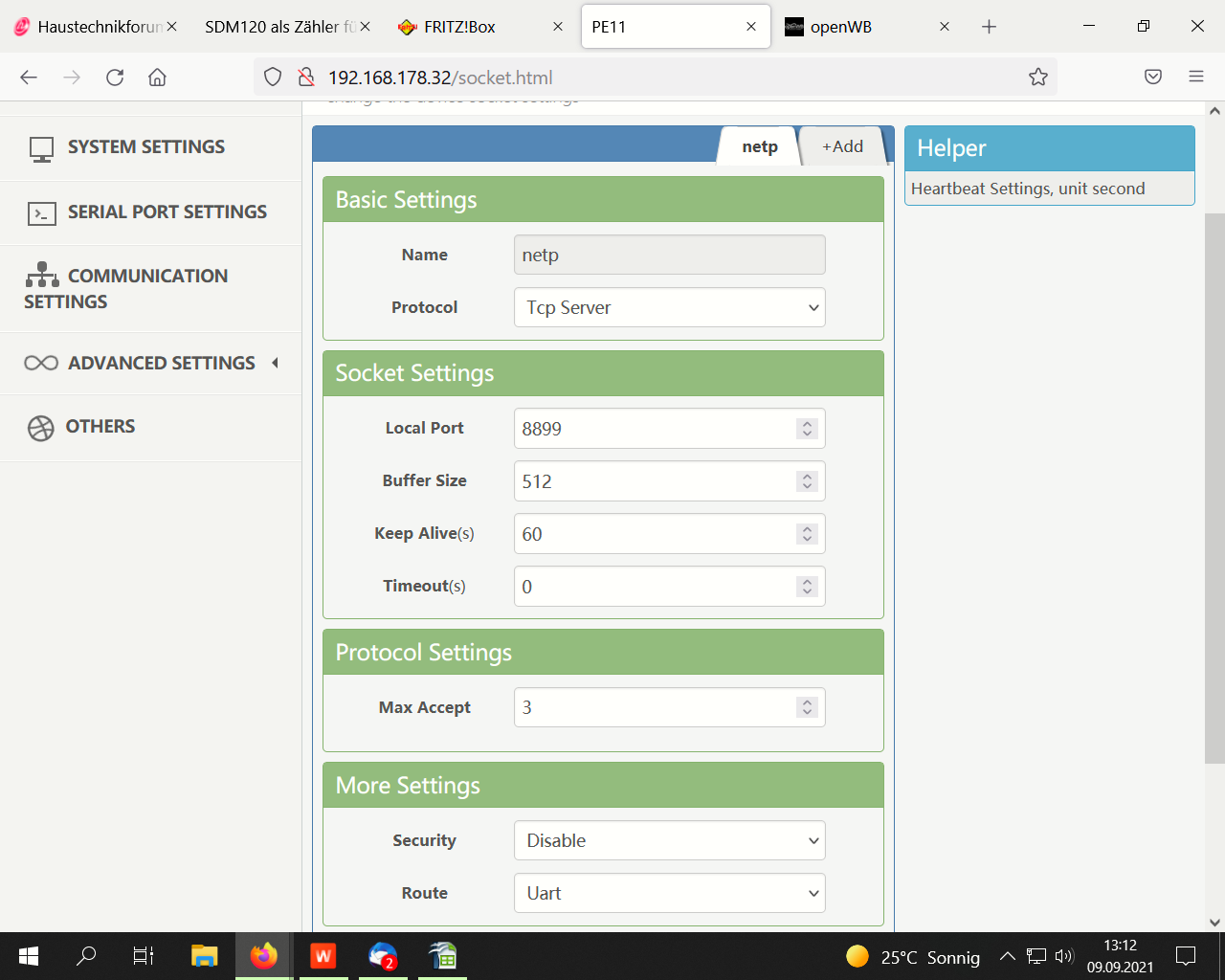View insecure connection lock info
This screenshot has height=980, width=1225.
click(x=305, y=78)
